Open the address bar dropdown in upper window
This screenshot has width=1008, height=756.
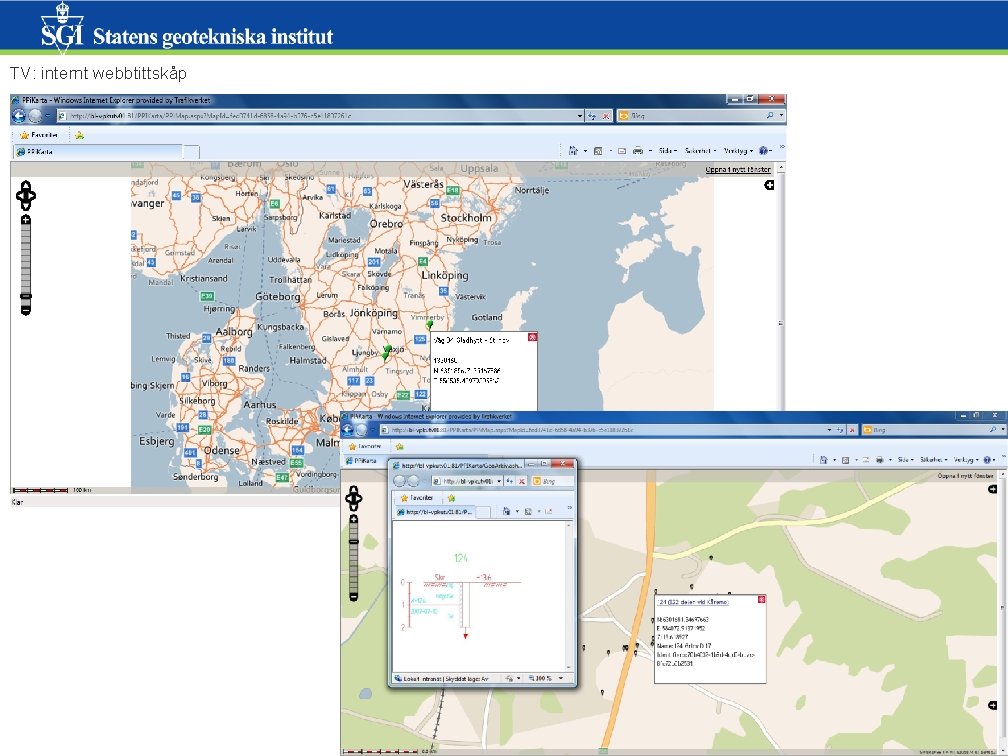point(580,116)
